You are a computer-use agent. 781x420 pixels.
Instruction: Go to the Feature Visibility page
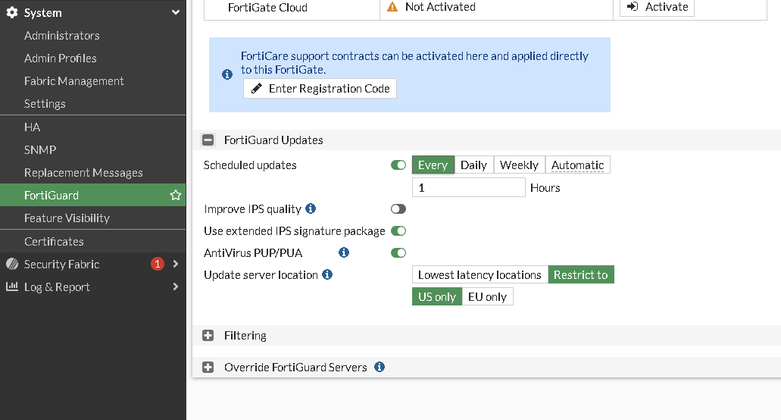tap(67, 218)
